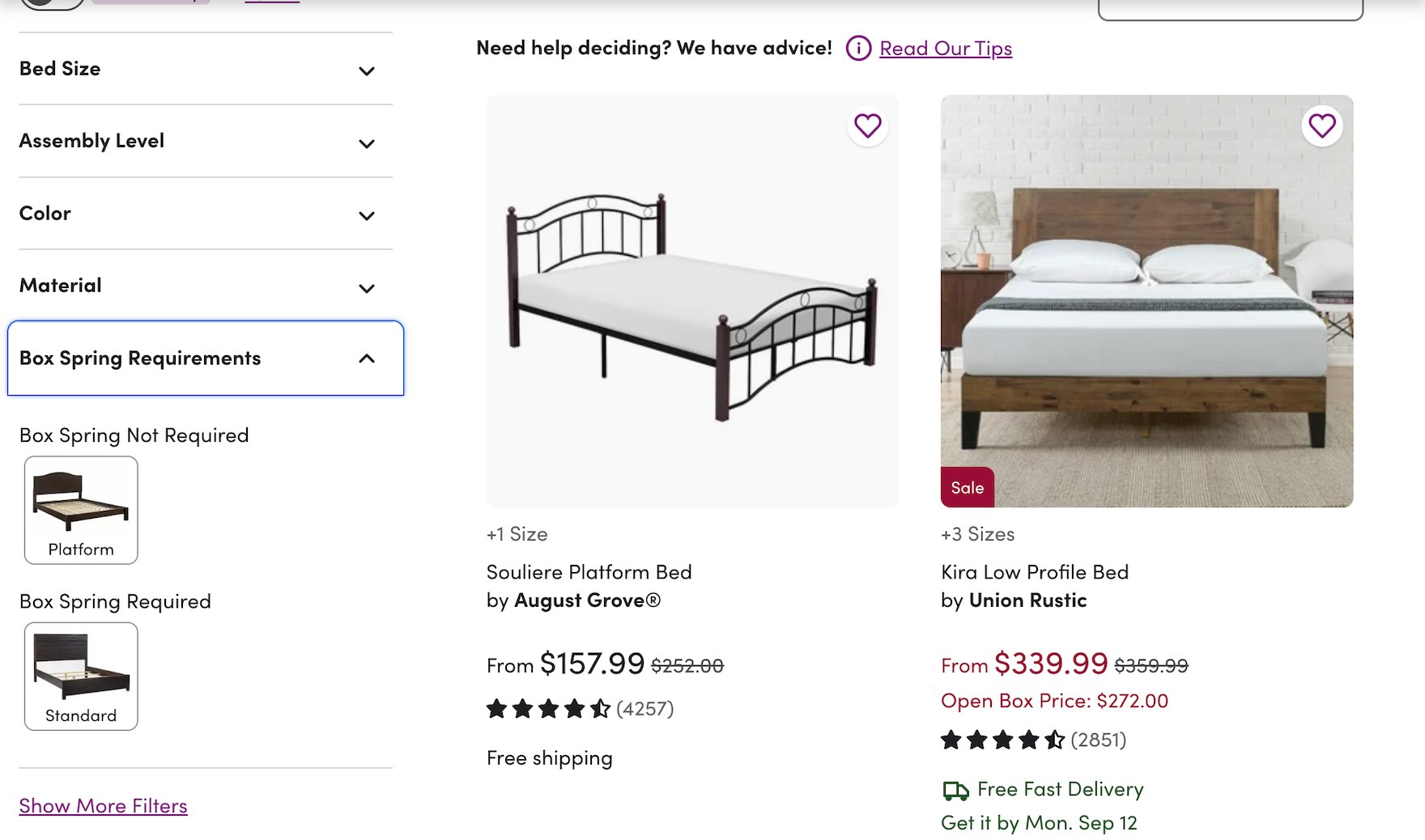Select the Platform box spring filter option

[81, 510]
